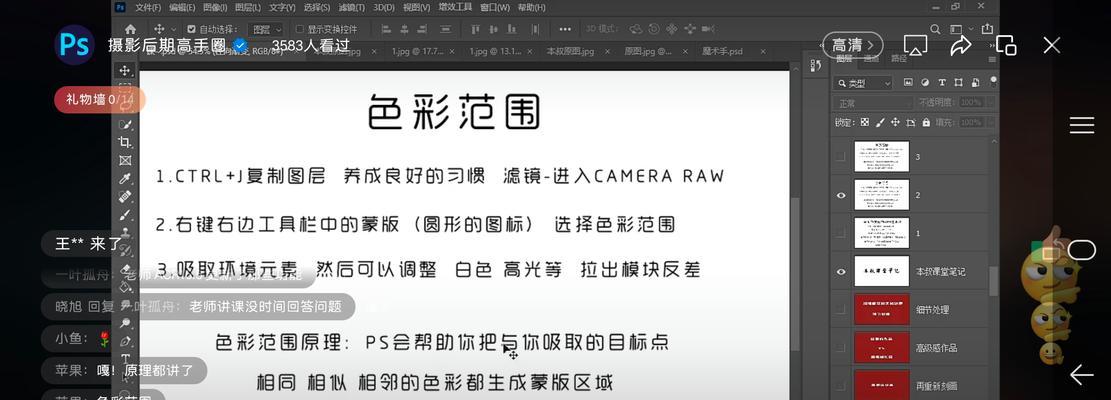The image size is (1111, 400).
Task: Open picture-in-picture small window icon
Action: (1006, 45)
